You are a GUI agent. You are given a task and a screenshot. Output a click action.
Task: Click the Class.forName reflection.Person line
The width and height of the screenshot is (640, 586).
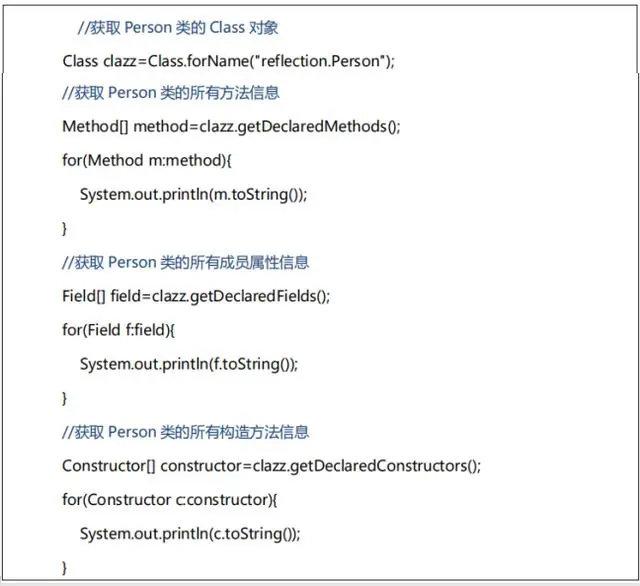point(229,61)
